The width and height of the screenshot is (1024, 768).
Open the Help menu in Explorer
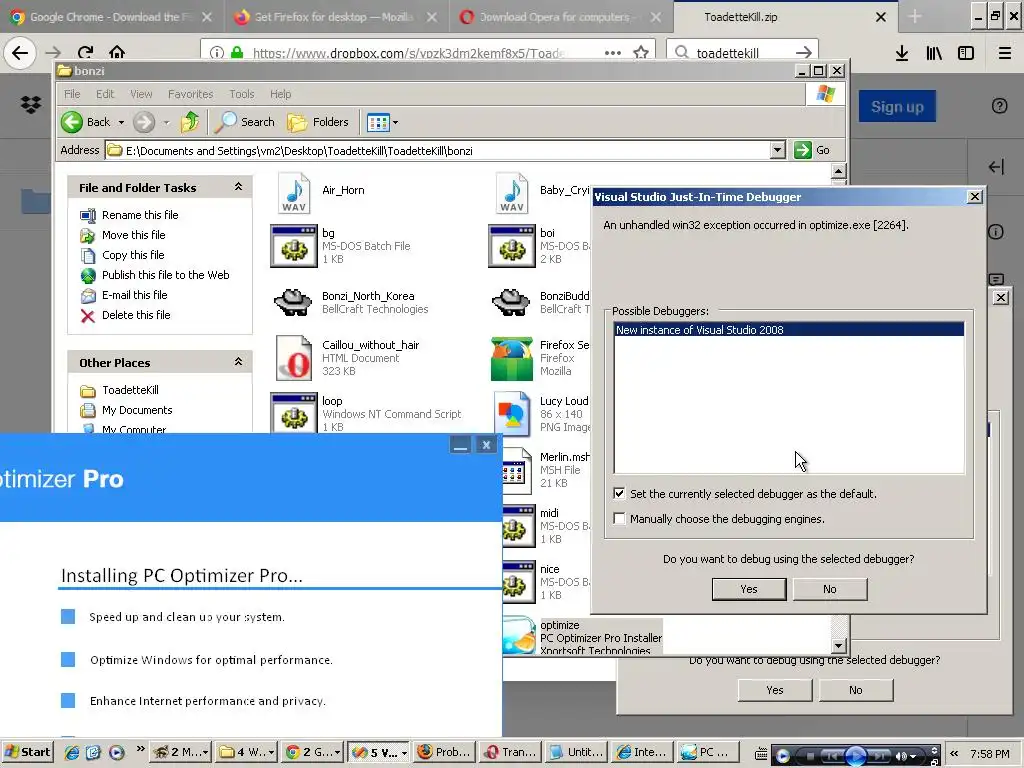click(x=280, y=94)
